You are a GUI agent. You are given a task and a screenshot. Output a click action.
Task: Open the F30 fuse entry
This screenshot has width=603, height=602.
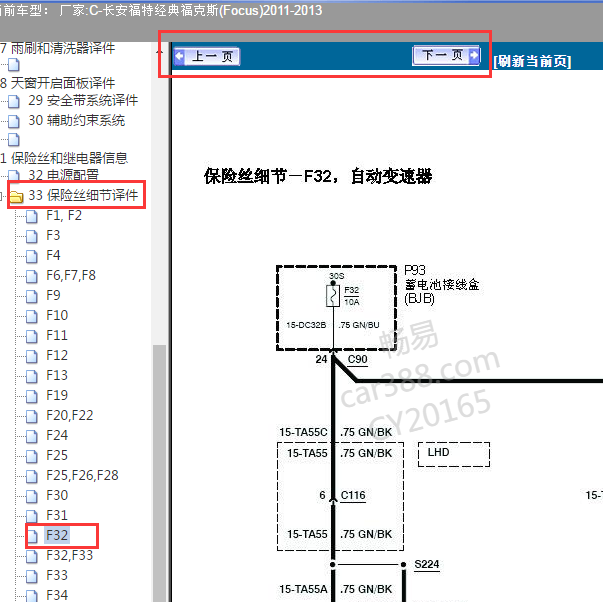(57, 495)
